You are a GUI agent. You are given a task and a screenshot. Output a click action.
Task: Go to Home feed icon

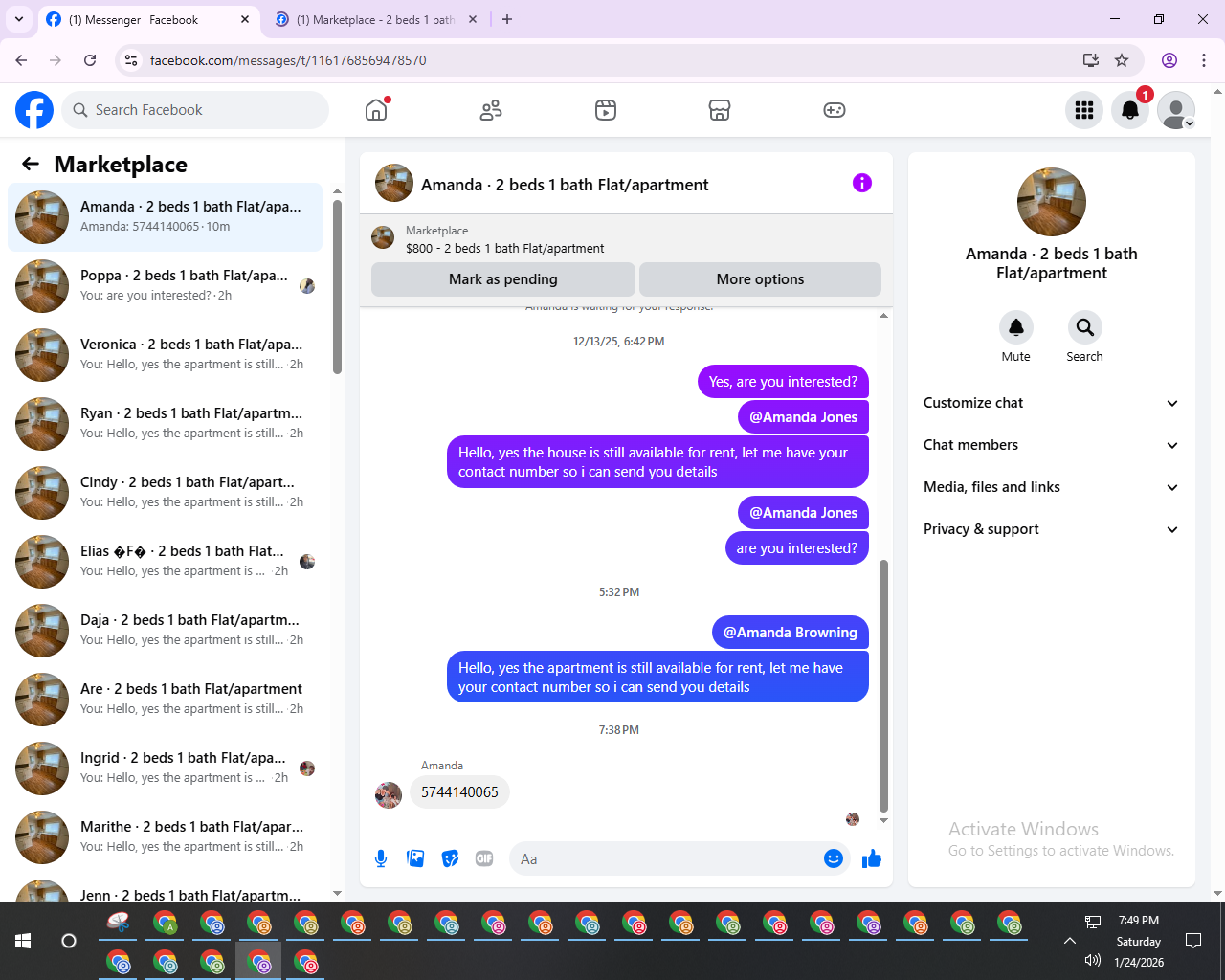coord(376,110)
